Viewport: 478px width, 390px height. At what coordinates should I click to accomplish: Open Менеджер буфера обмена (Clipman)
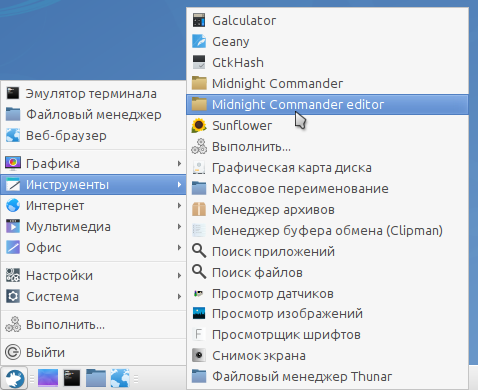point(327,230)
